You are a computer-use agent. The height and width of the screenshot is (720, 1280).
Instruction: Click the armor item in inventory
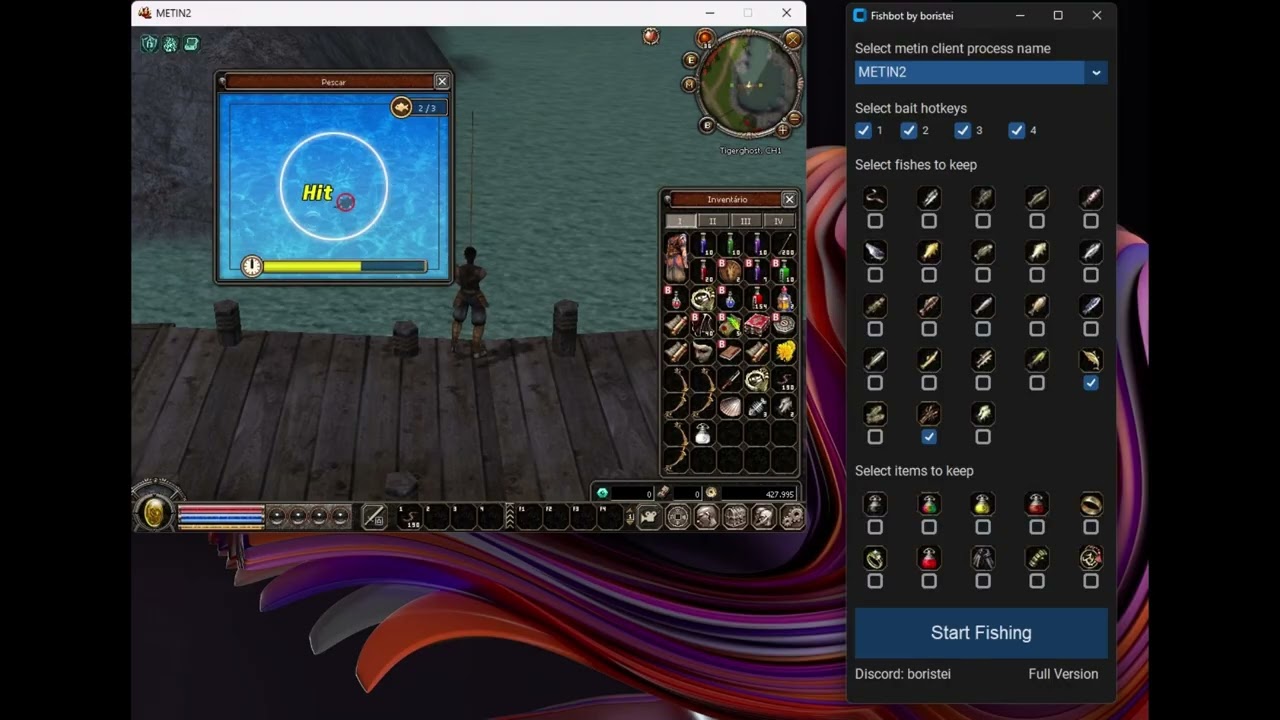coord(677,258)
